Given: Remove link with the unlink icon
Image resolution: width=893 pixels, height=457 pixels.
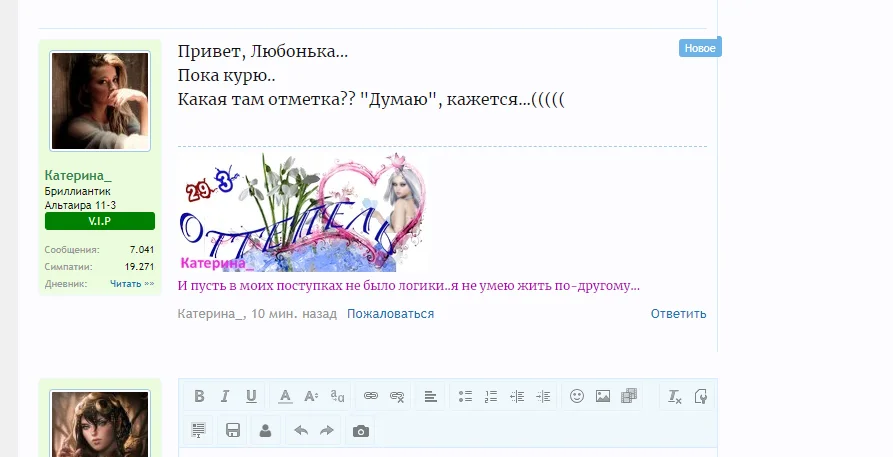Looking at the screenshot, I should tap(397, 396).
